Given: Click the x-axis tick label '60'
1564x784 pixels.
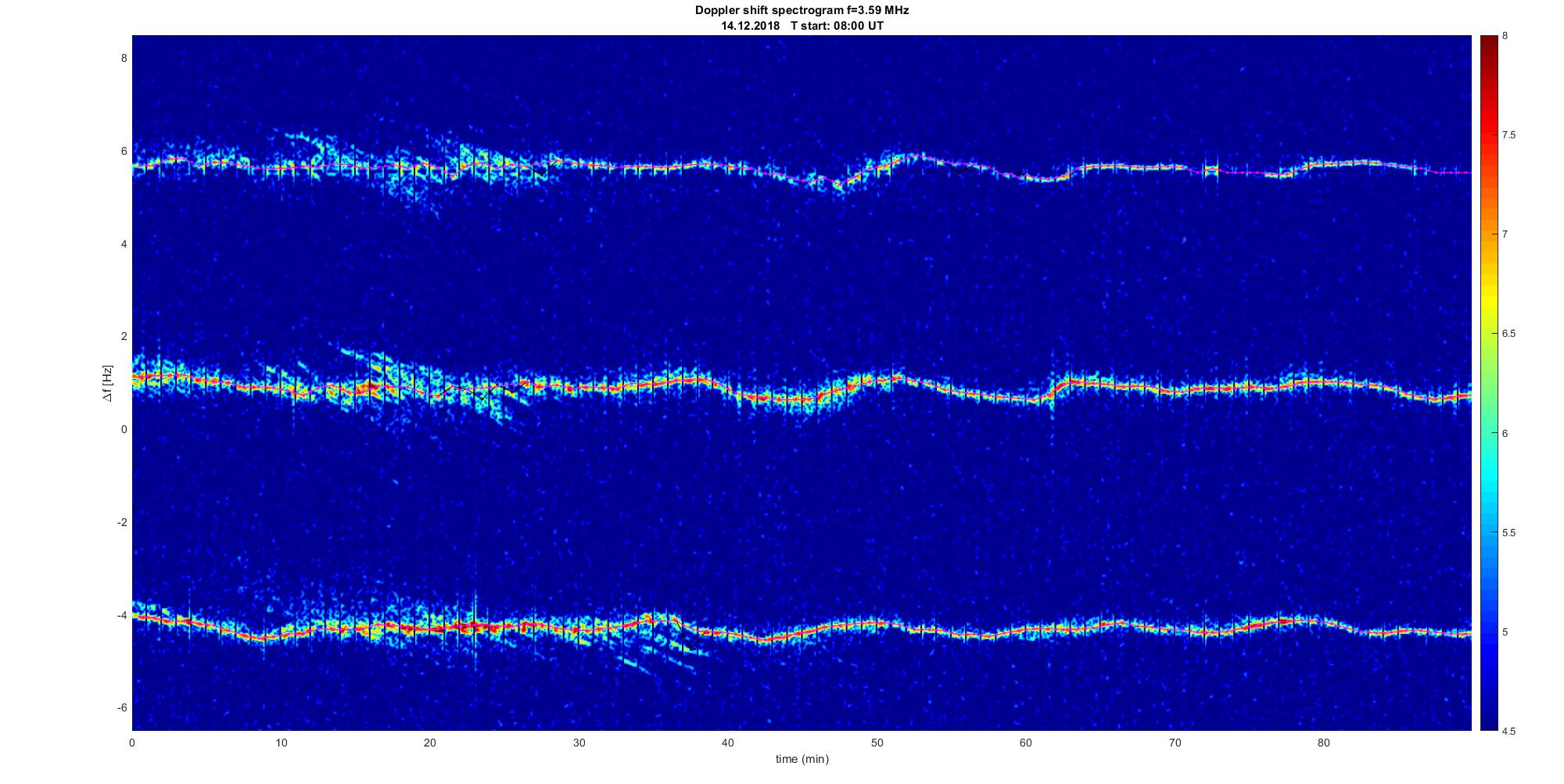Looking at the screenshot, I should pyautogui.click(x=1025, y=743).
